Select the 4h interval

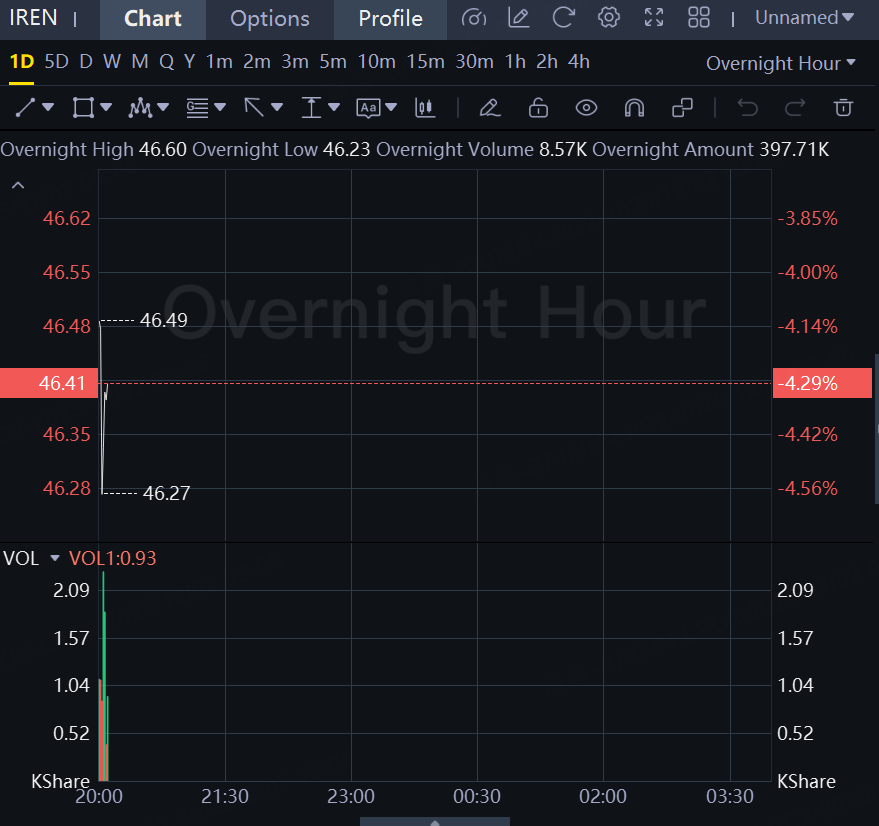click(x=579, y=62)
